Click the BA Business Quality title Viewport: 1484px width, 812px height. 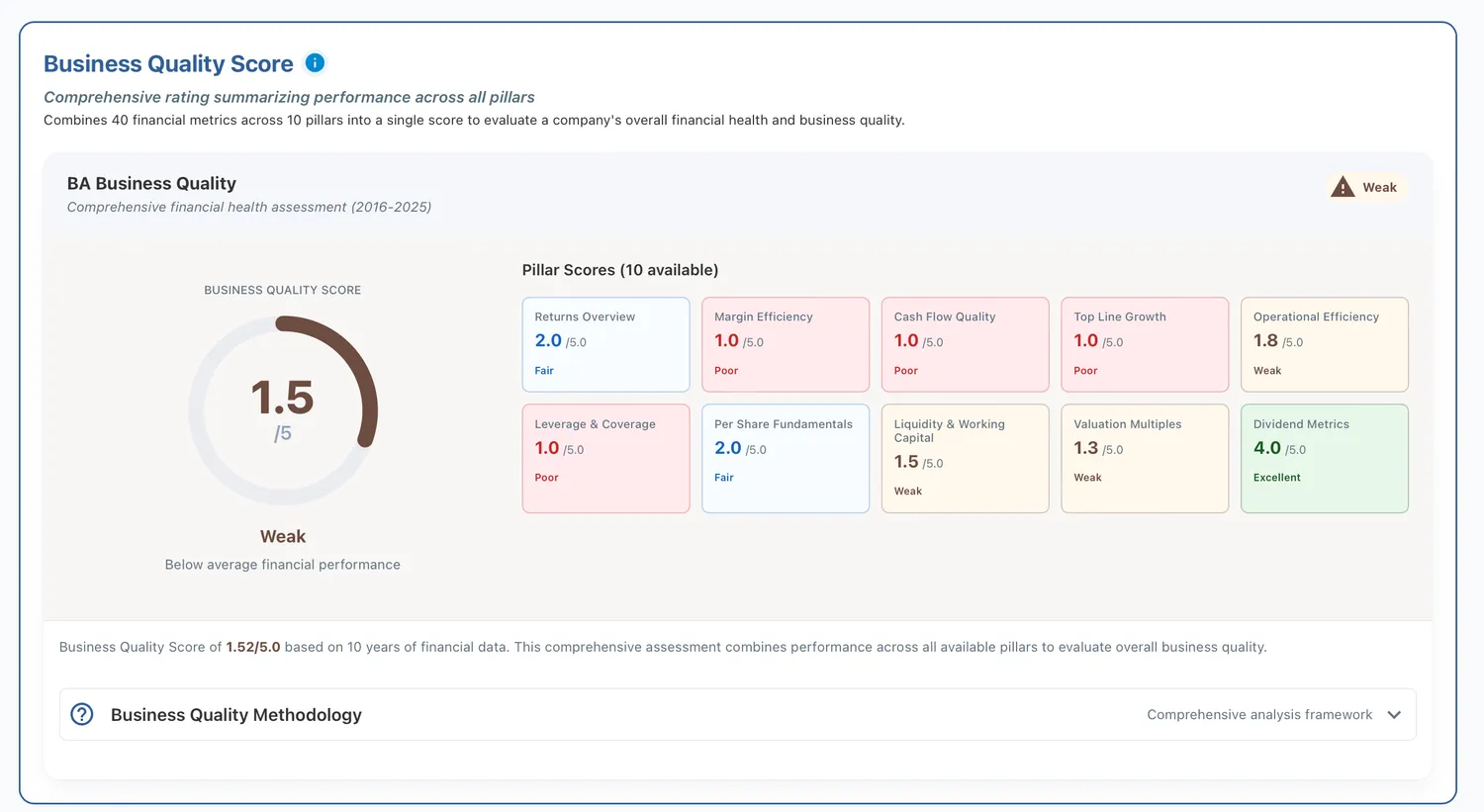tap(151, 183)
